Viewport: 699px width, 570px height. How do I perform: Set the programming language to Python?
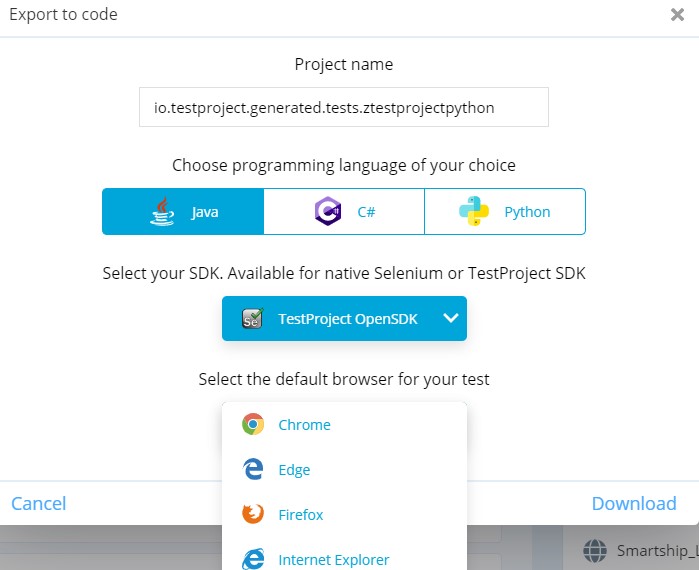point(505,211)
